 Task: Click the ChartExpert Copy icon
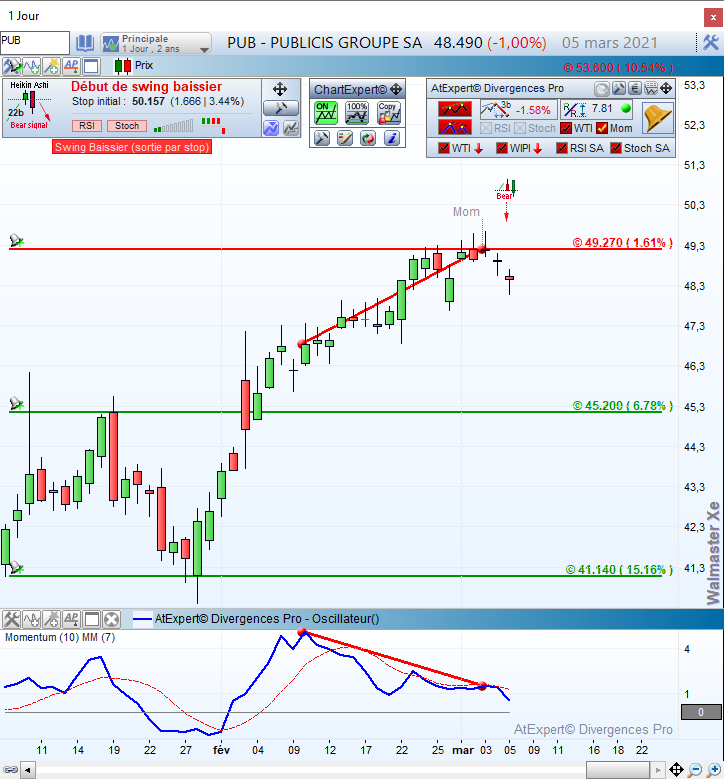tap(389, 113)
